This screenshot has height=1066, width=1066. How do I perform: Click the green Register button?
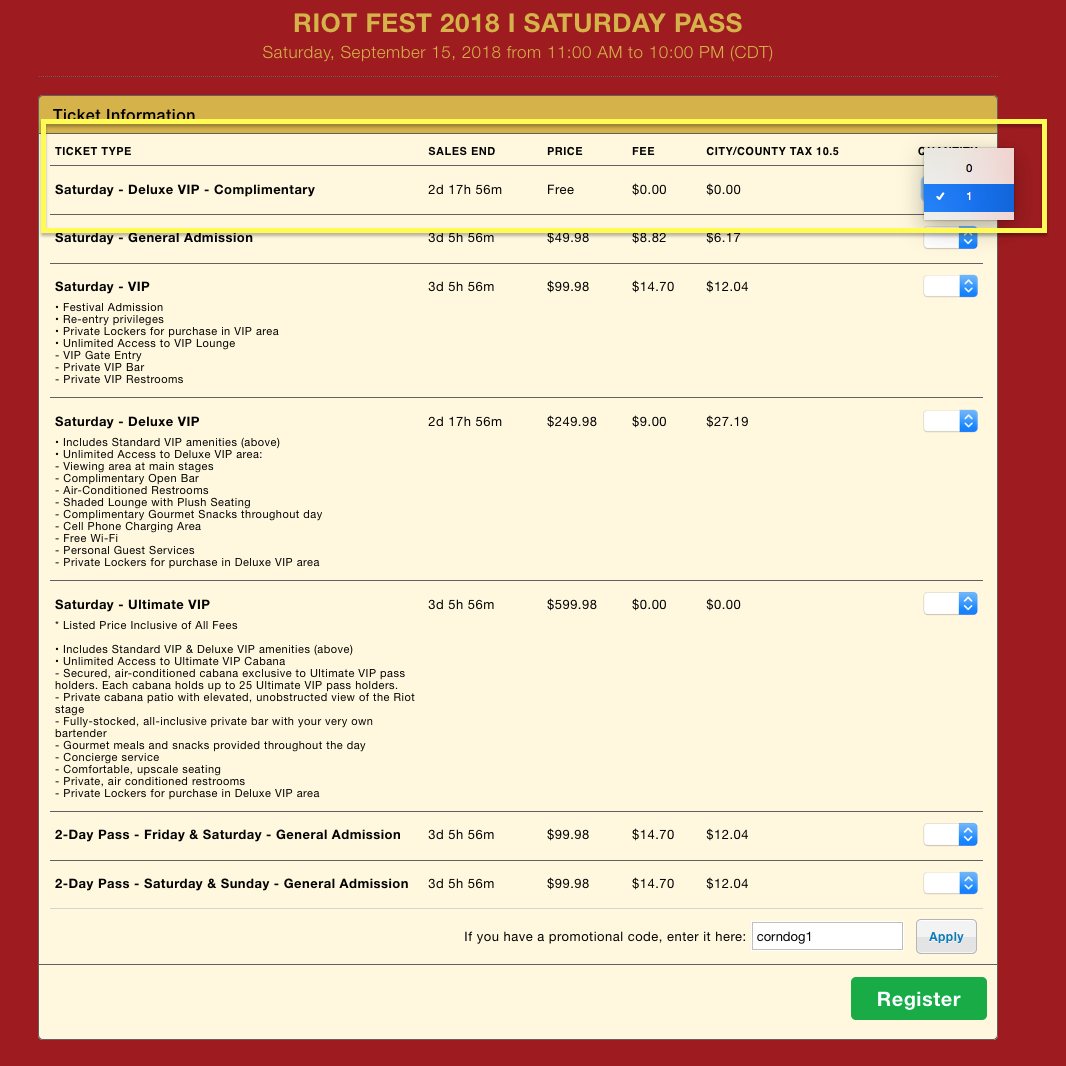[x=918, y=999]
